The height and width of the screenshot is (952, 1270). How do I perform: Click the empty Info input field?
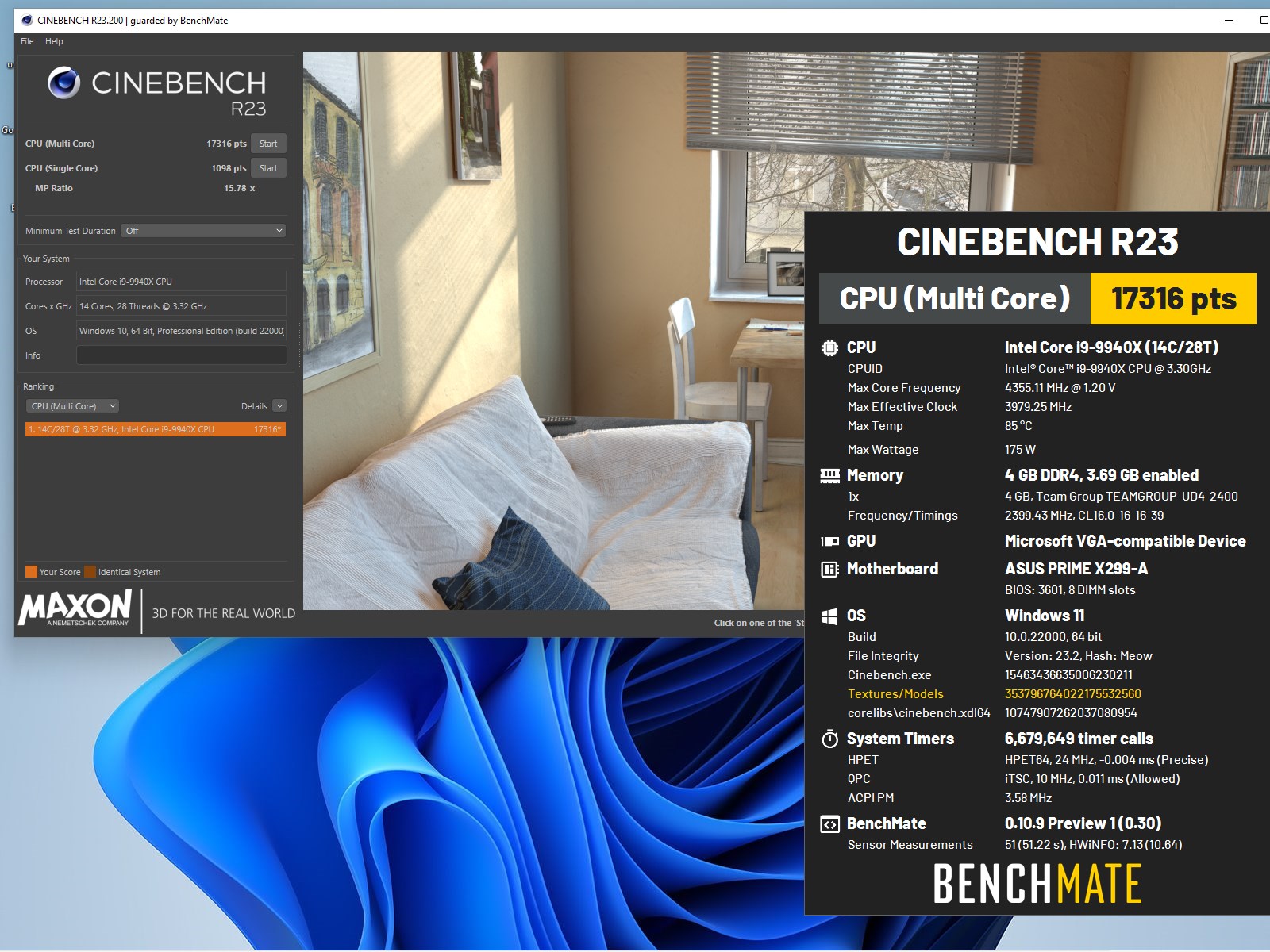coord(181,355)
